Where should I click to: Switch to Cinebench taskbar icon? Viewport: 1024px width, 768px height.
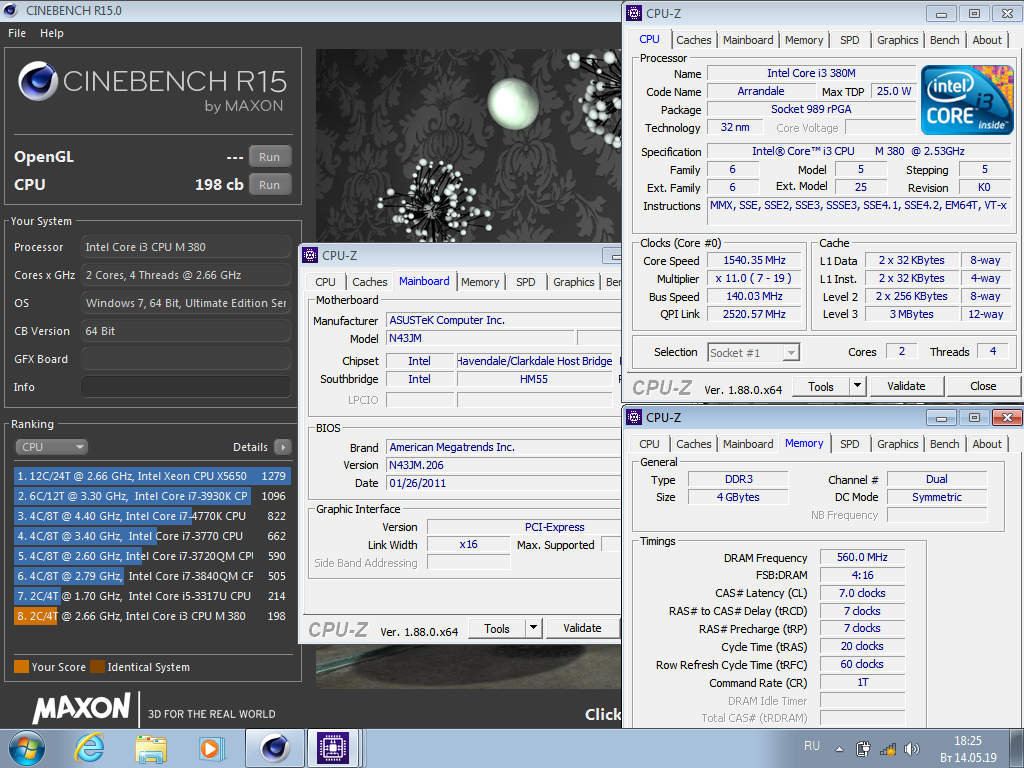(275, 748)
